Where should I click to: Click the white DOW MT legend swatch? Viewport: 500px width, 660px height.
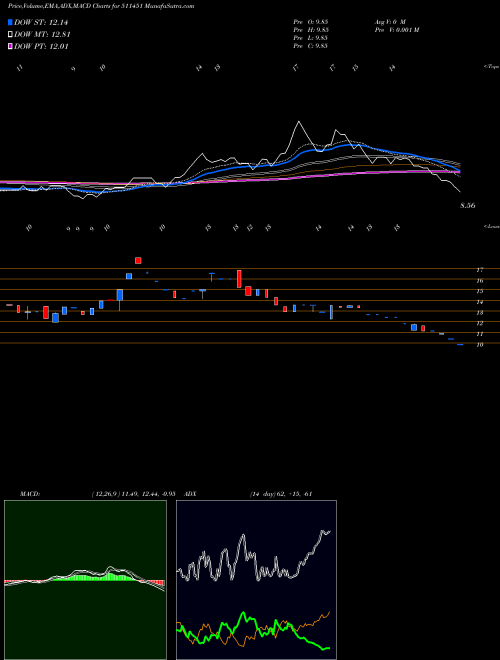[x=10, y=35]
